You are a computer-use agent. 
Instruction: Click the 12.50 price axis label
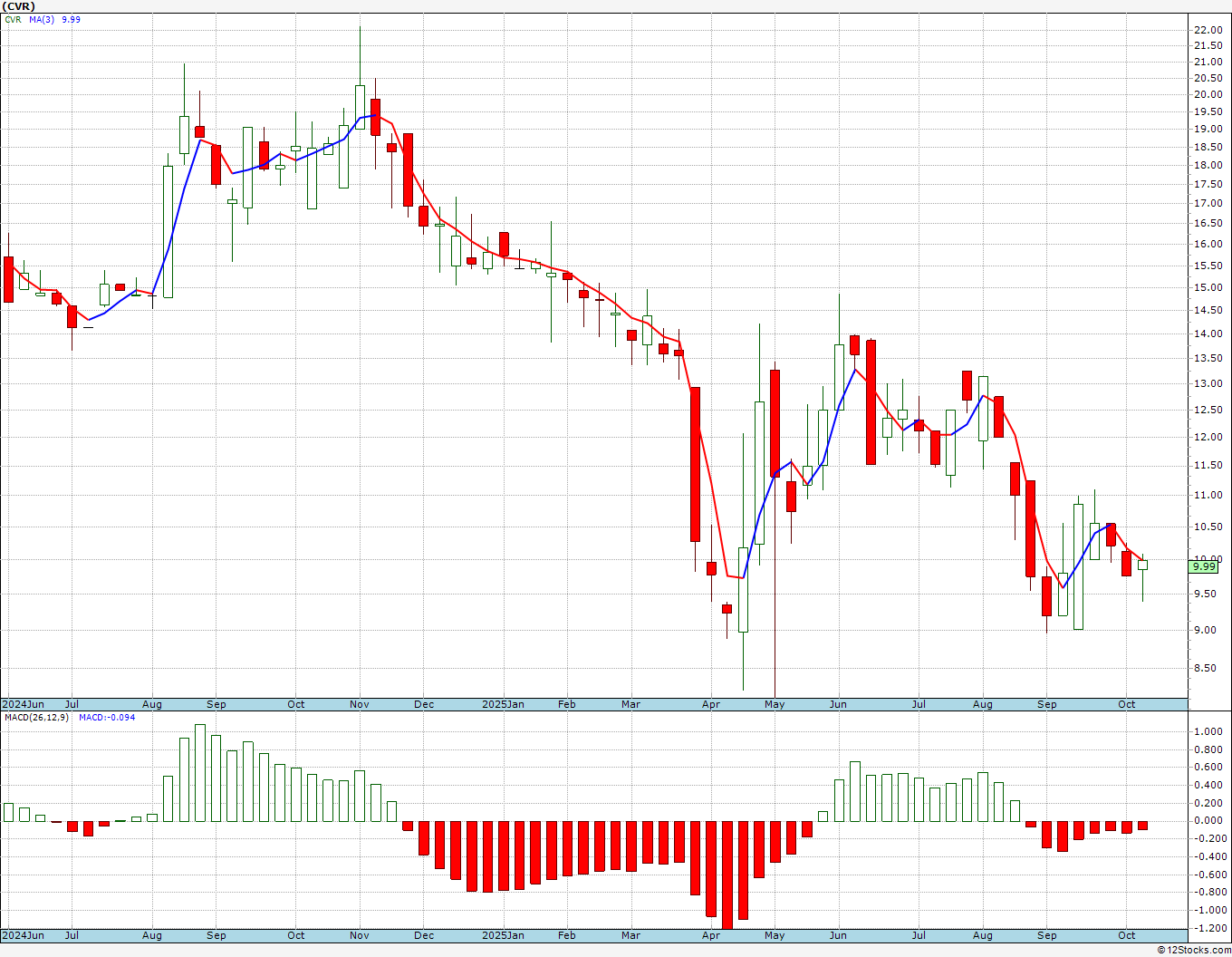[x=1208, y=410]
